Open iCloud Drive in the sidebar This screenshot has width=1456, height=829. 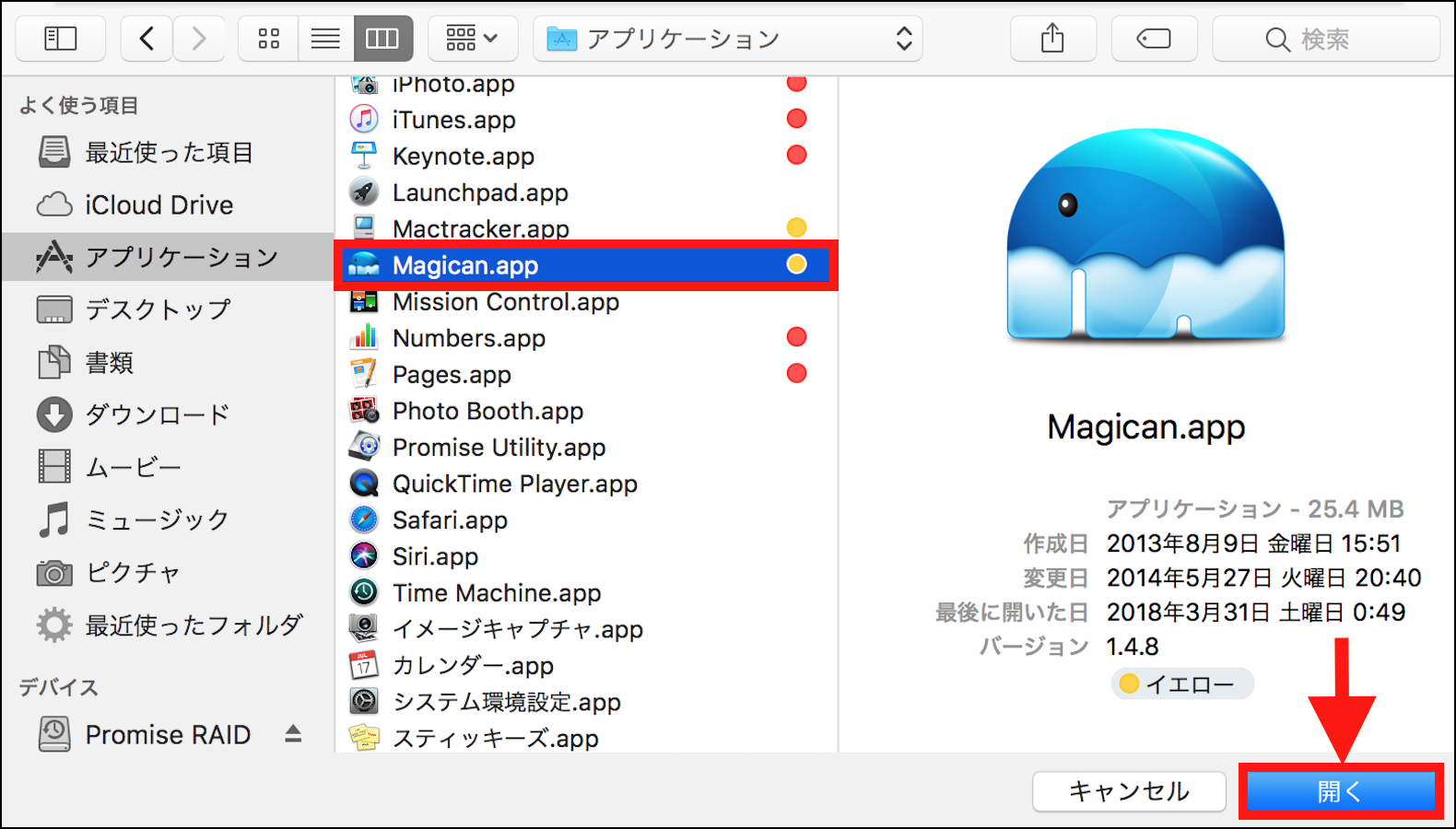pos(159,204)
